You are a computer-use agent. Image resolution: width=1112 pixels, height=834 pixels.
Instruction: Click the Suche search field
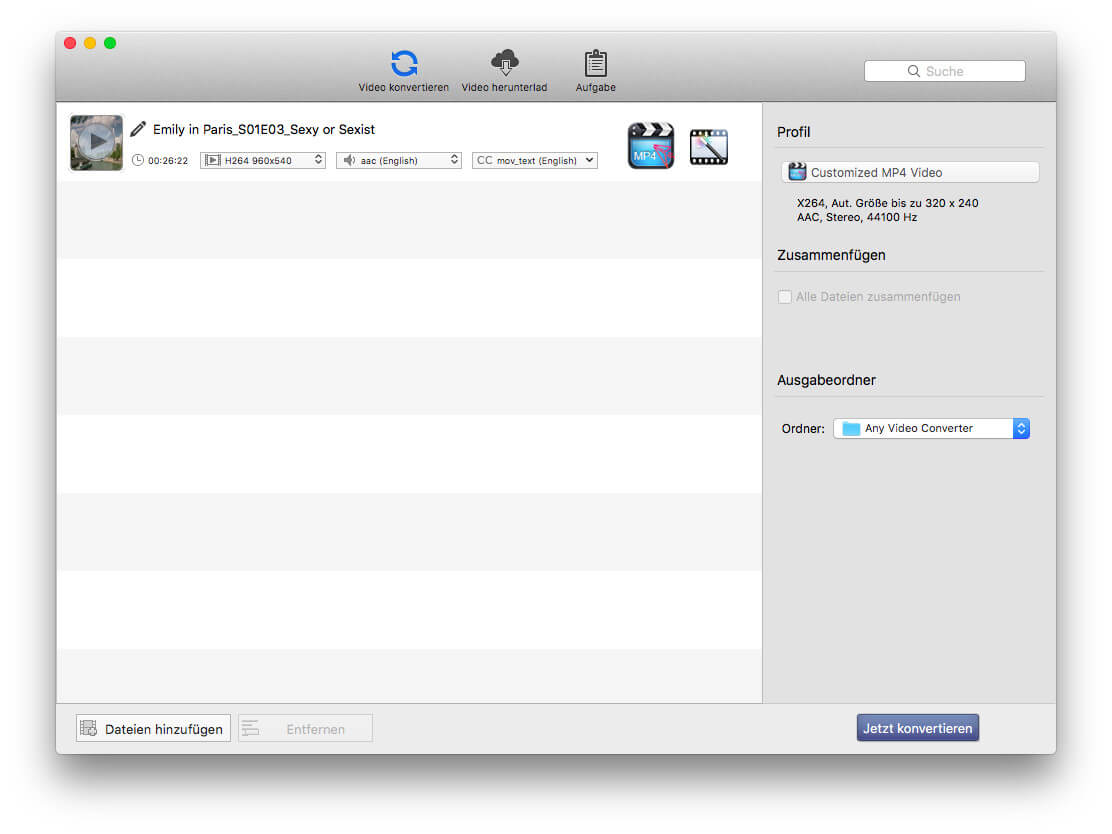click(944, 71)
